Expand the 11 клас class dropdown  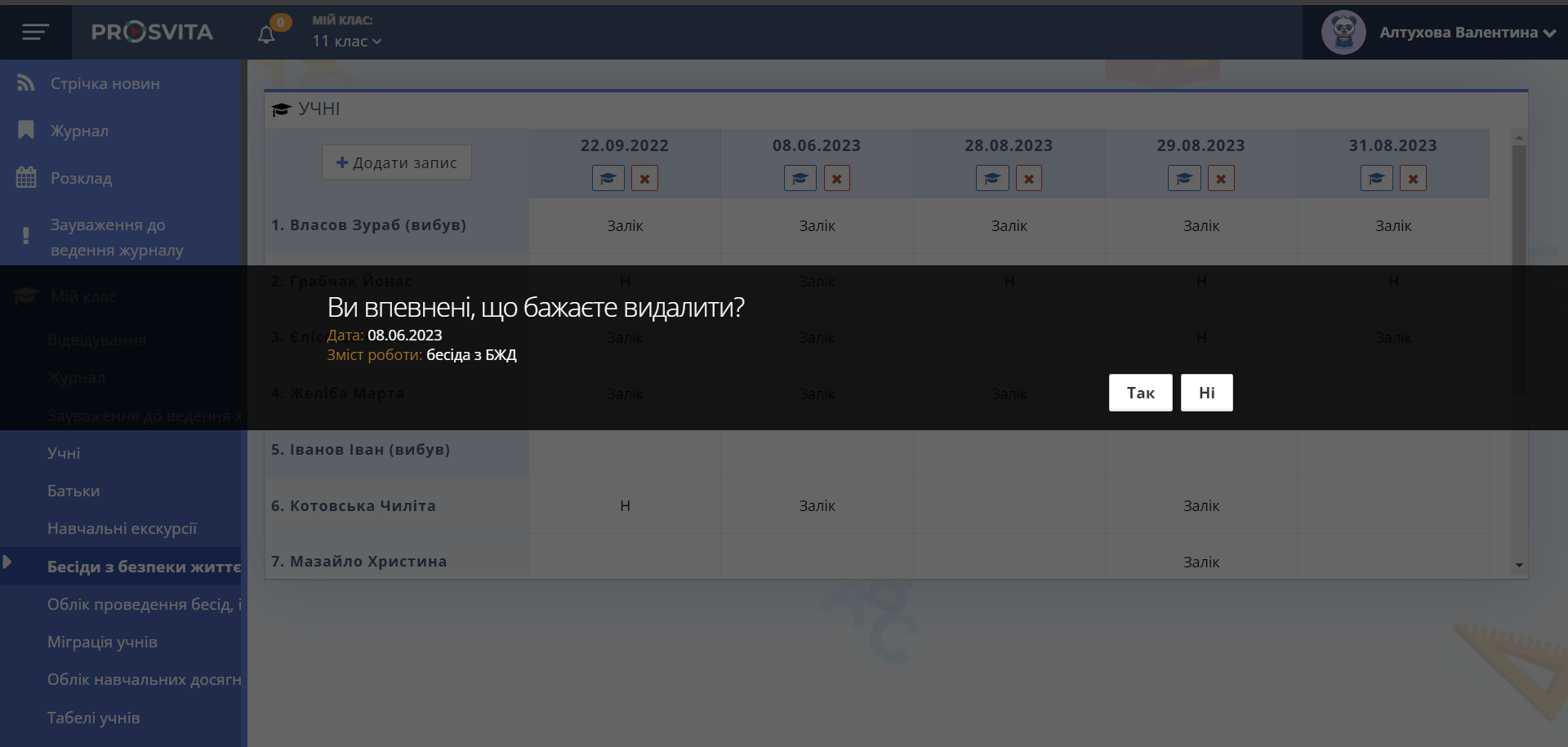pyautogui.click(x=347, y=42)
